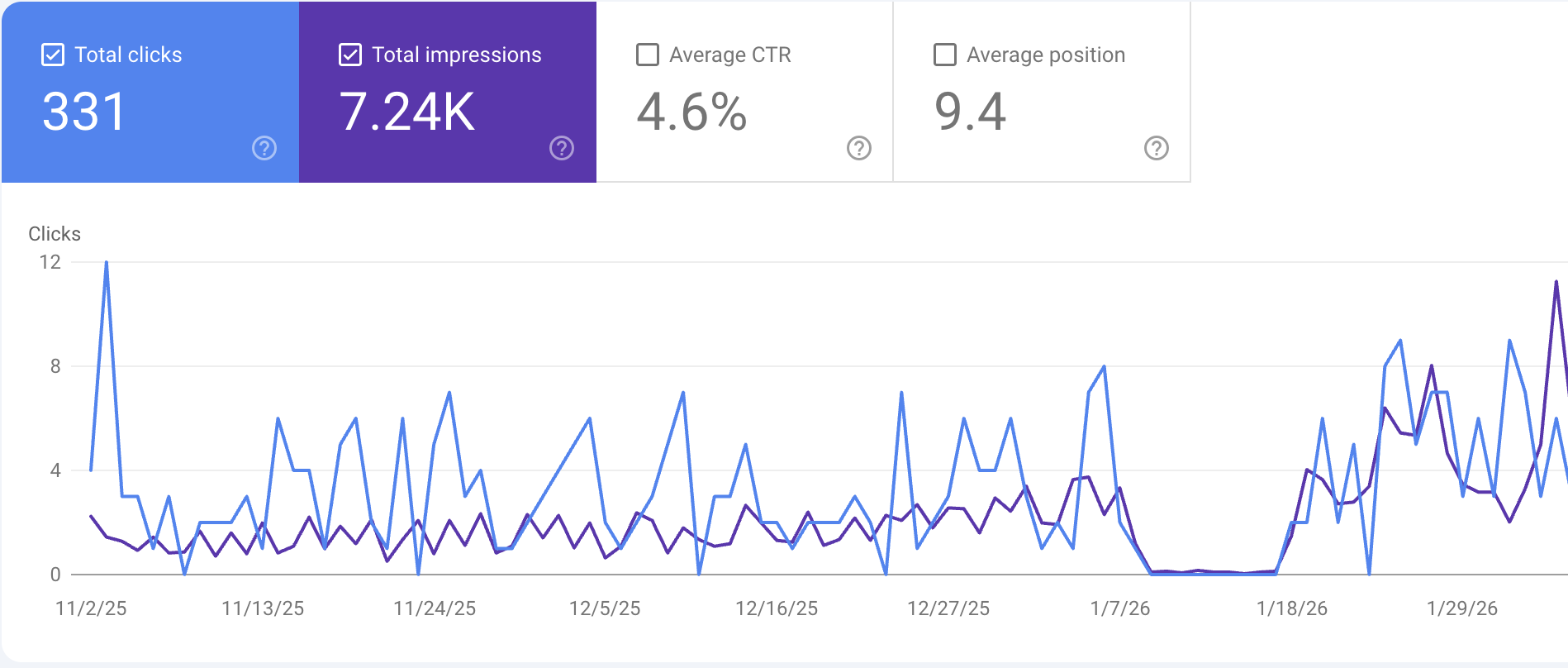
Task: Click the Average CTR help question mark
Action: click(x=859, y=148)
